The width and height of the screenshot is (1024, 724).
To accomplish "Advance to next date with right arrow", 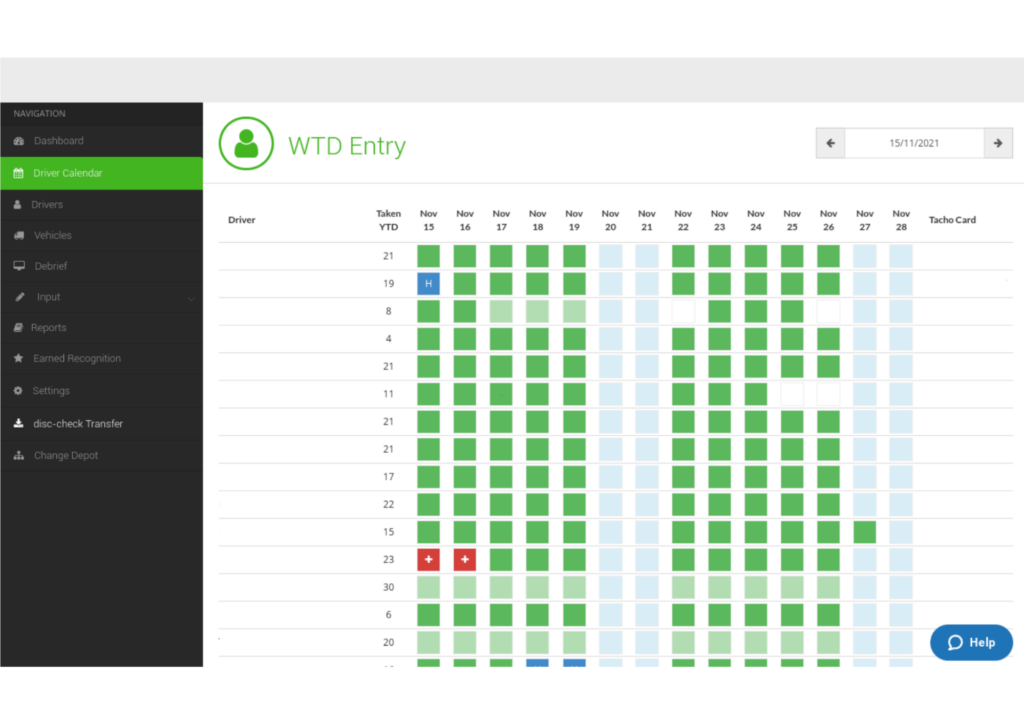I will coord(997,143).
